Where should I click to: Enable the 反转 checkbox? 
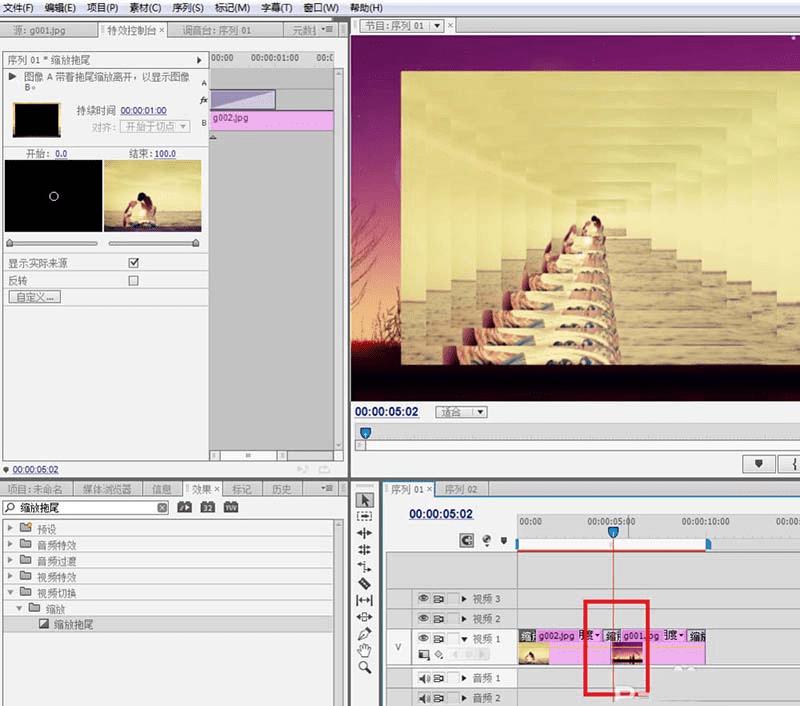(x=134, y=281)
